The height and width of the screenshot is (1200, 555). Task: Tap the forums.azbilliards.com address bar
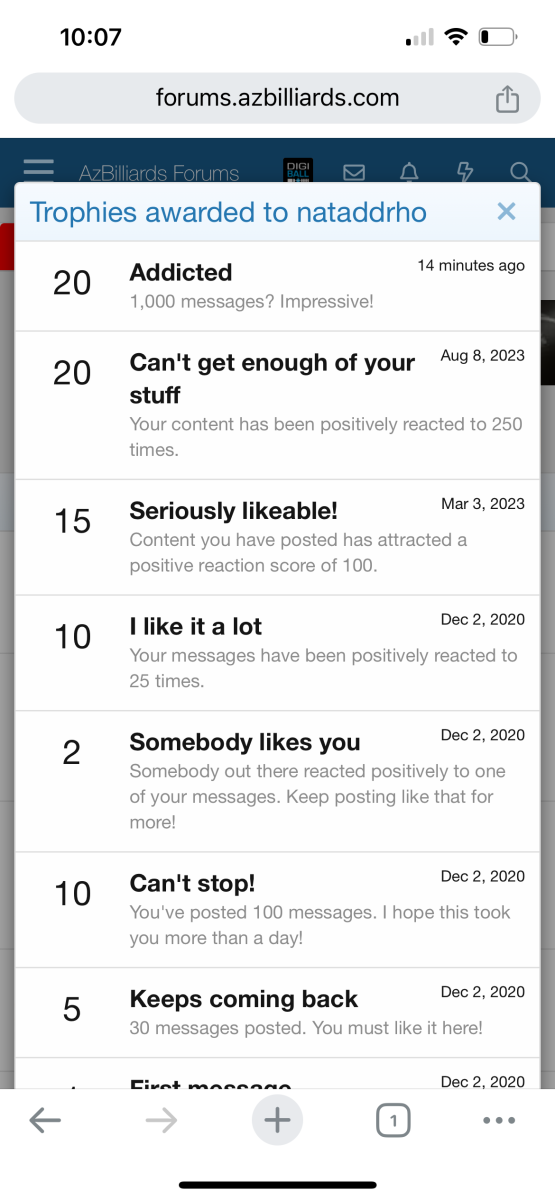tap(277, 98)
